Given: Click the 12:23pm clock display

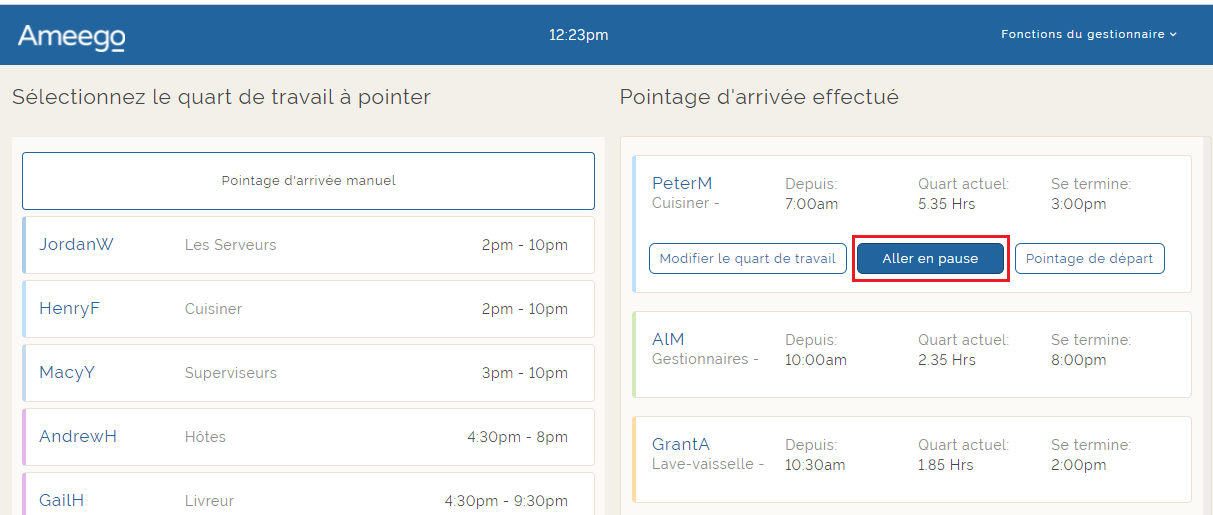Looking at the screenshot, I should click(578, 35).
